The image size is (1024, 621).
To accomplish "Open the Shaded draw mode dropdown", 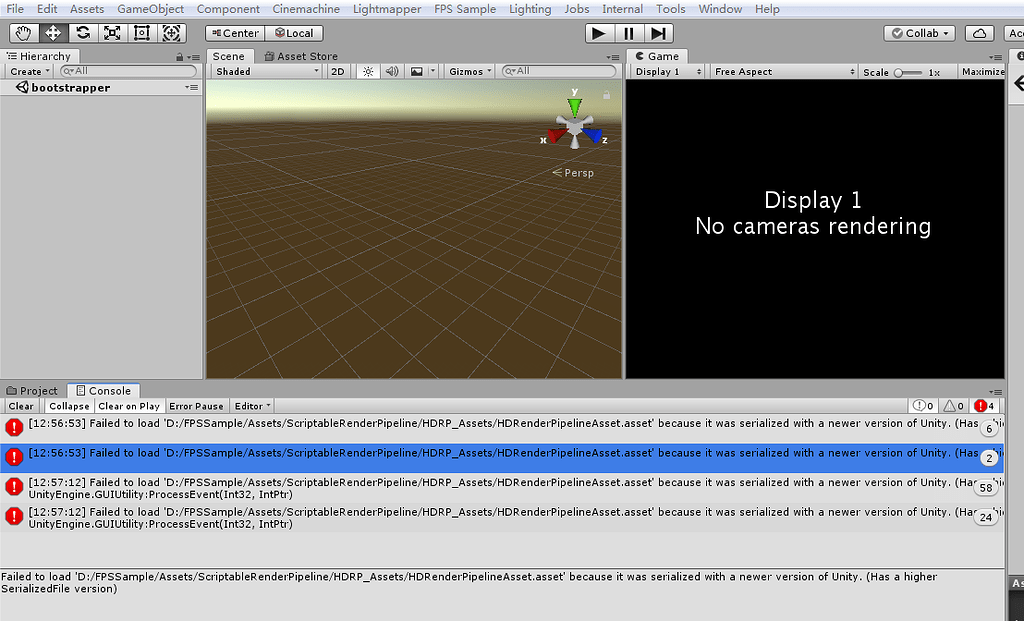I will (x=264, y=71).
